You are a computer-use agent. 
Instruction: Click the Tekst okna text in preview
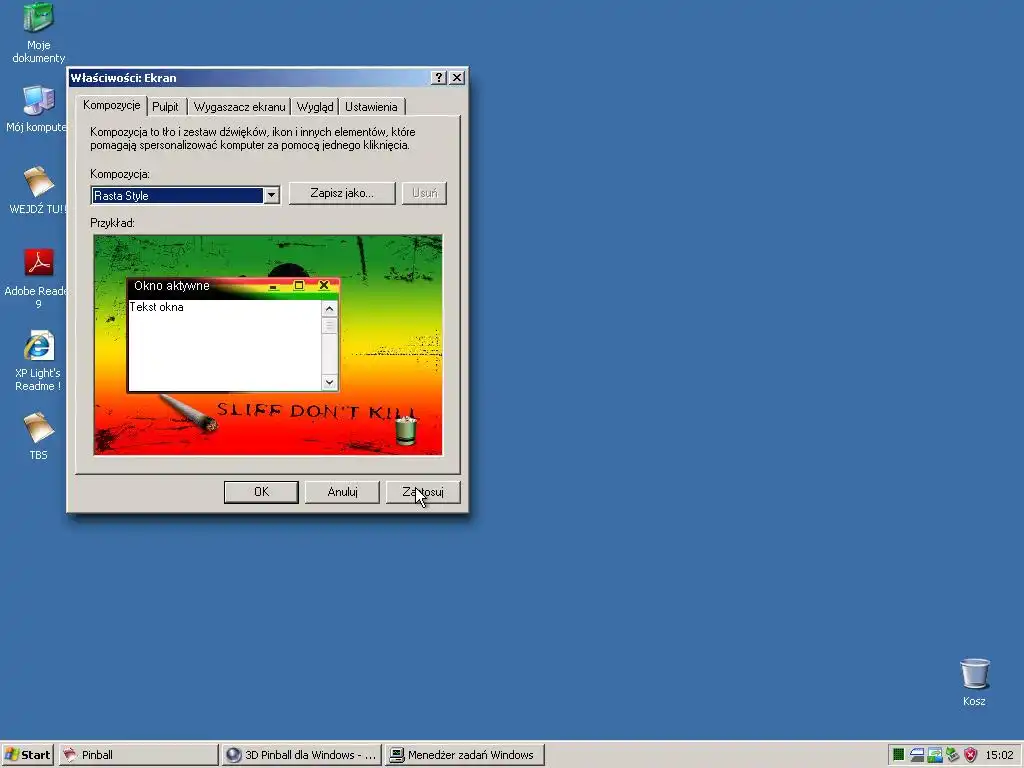tap(157, 307)
